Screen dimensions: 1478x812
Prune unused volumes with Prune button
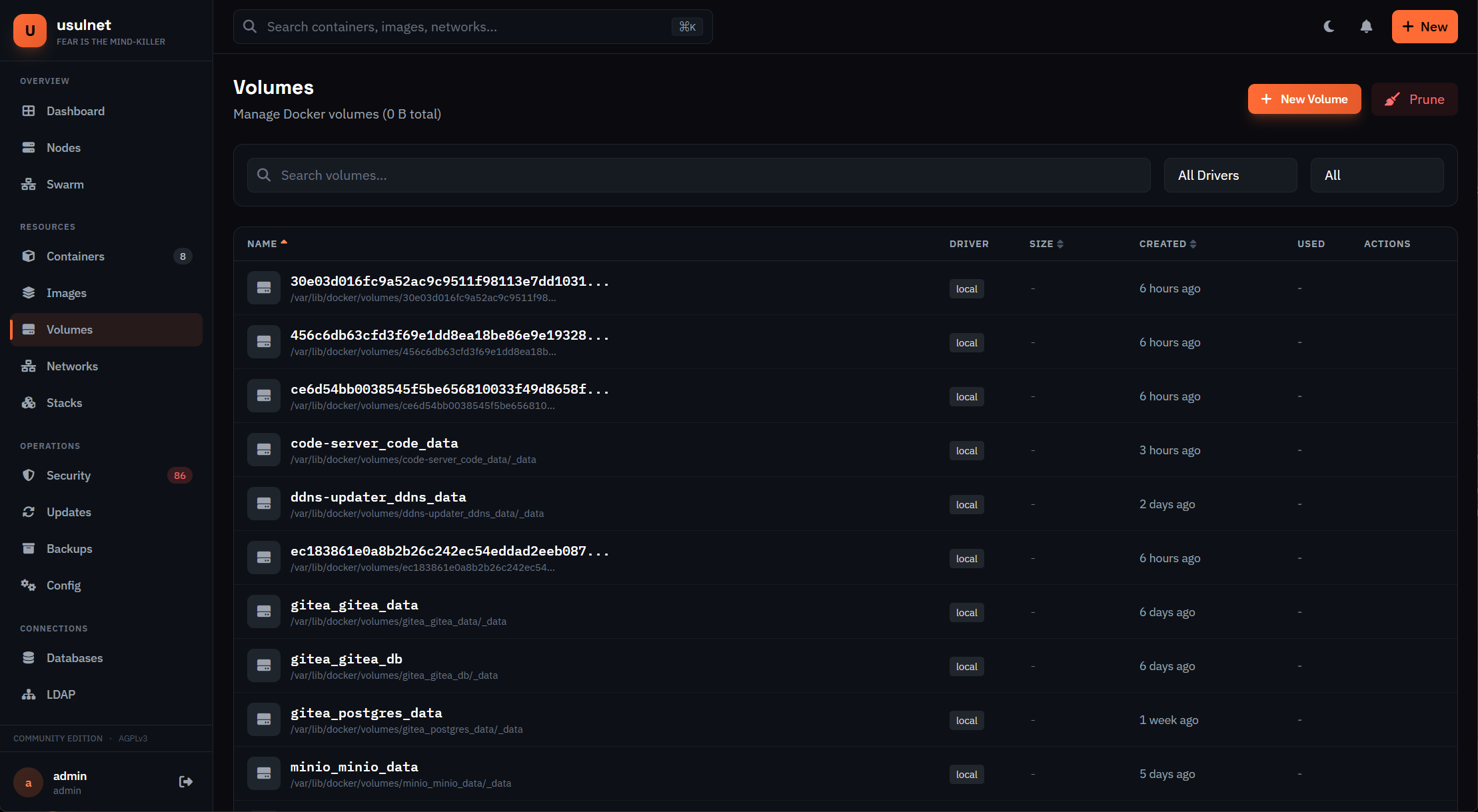[x=1414, y=99]
